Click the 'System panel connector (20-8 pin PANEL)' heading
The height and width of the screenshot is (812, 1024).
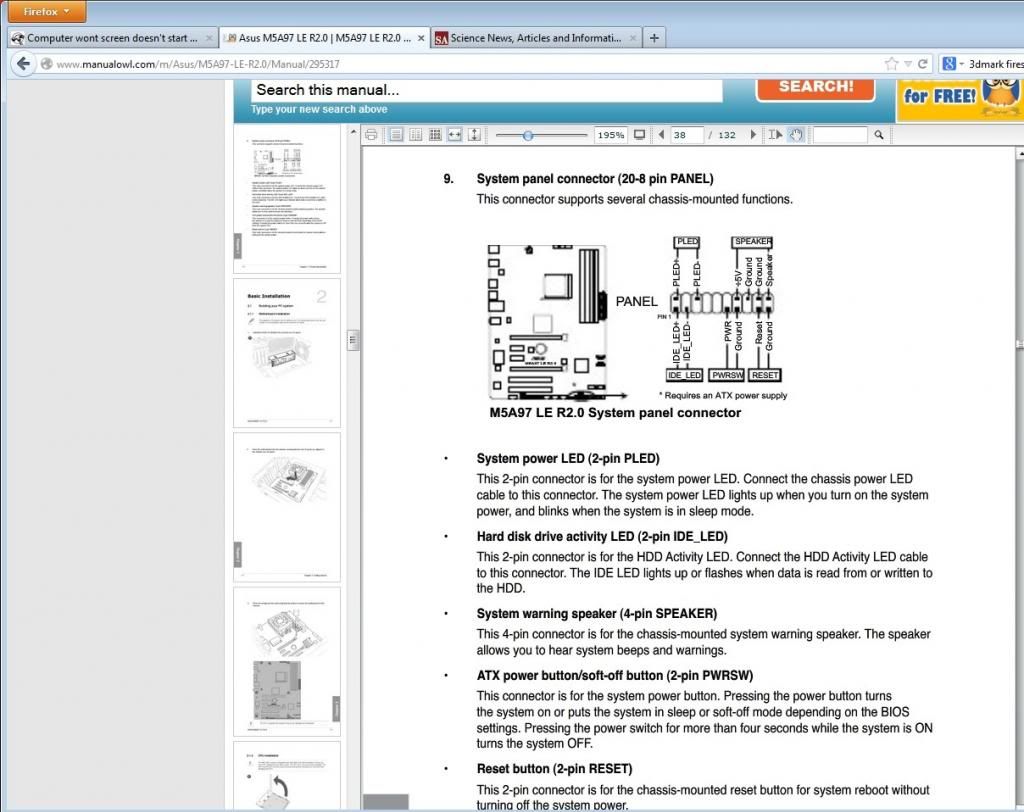(x=594, y=179)
